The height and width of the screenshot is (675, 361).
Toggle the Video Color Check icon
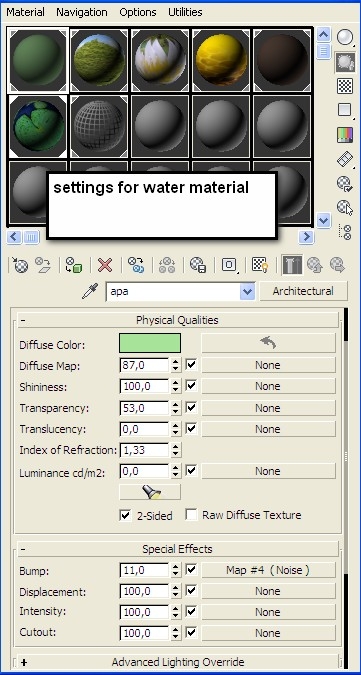[345, 135]
